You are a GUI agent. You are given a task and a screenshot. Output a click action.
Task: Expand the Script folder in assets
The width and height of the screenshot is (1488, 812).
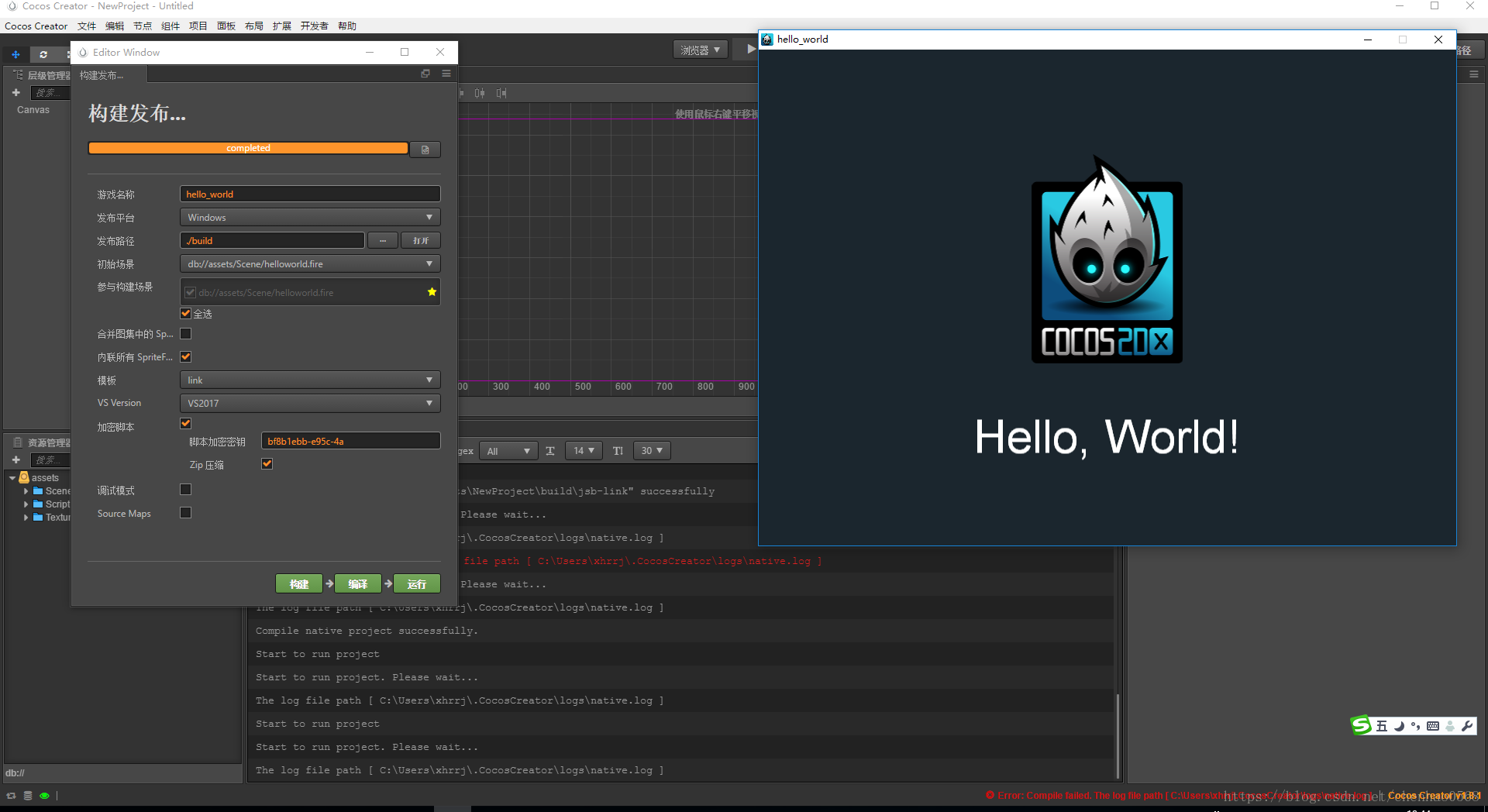tap(26, 504)
